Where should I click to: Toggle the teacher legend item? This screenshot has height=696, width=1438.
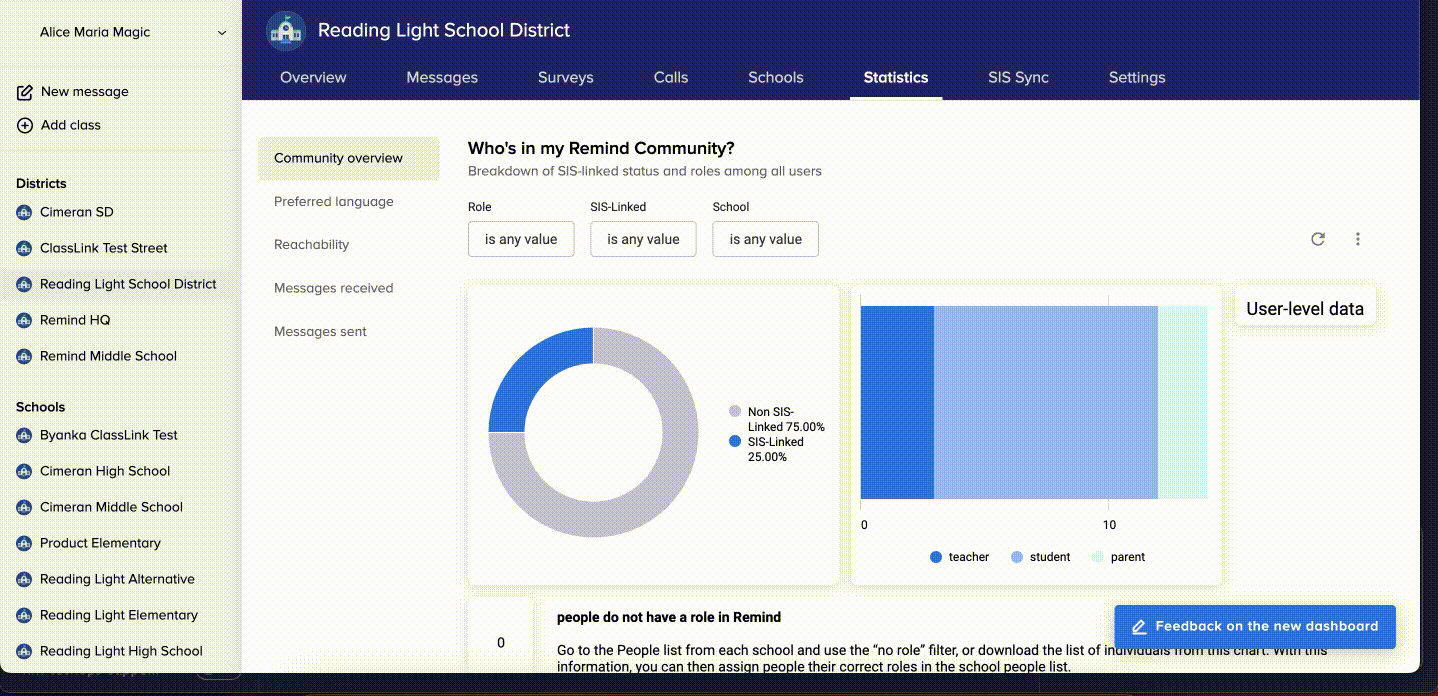point(959,557)
